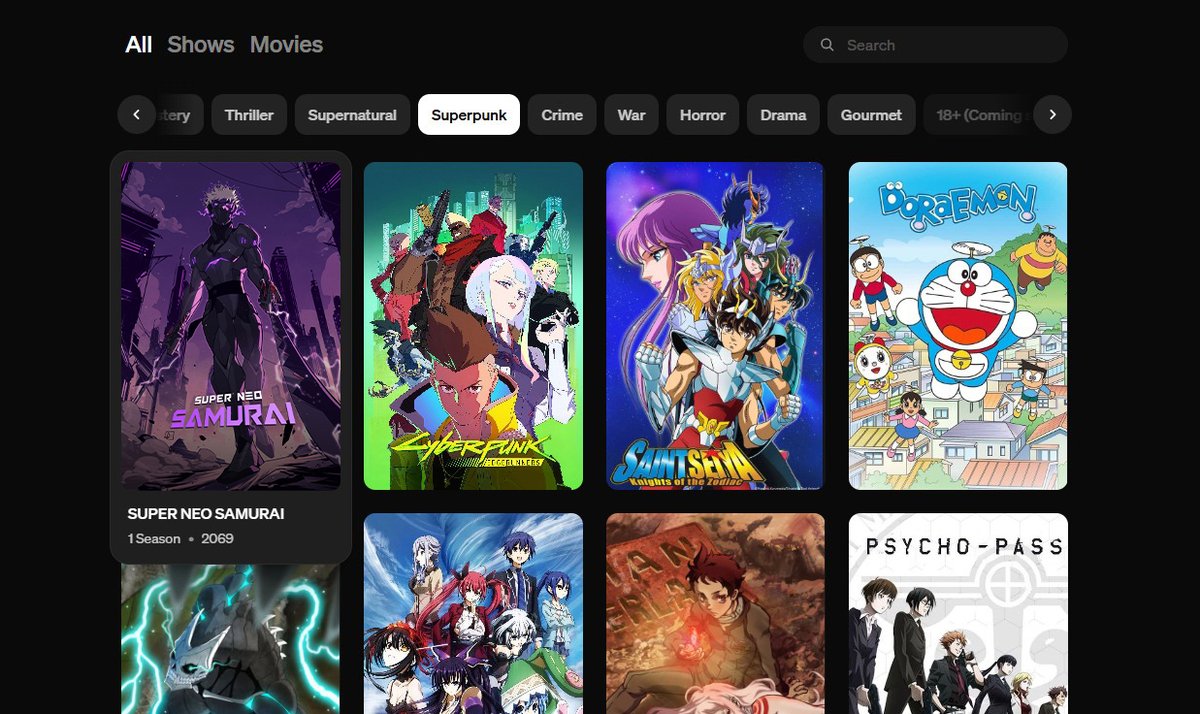Viewport: 1200px width, 714px height.
Task: Open the poster with group of anime girls
Action: (473, 613)
